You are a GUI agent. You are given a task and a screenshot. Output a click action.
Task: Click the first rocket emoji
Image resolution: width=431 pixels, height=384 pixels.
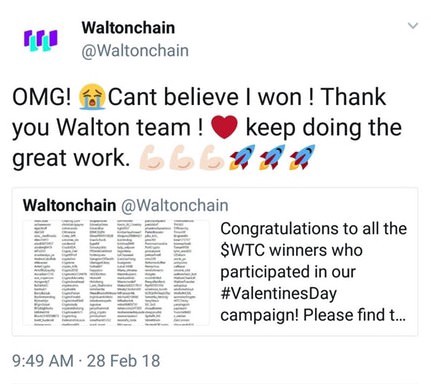(x=242, y=157)
